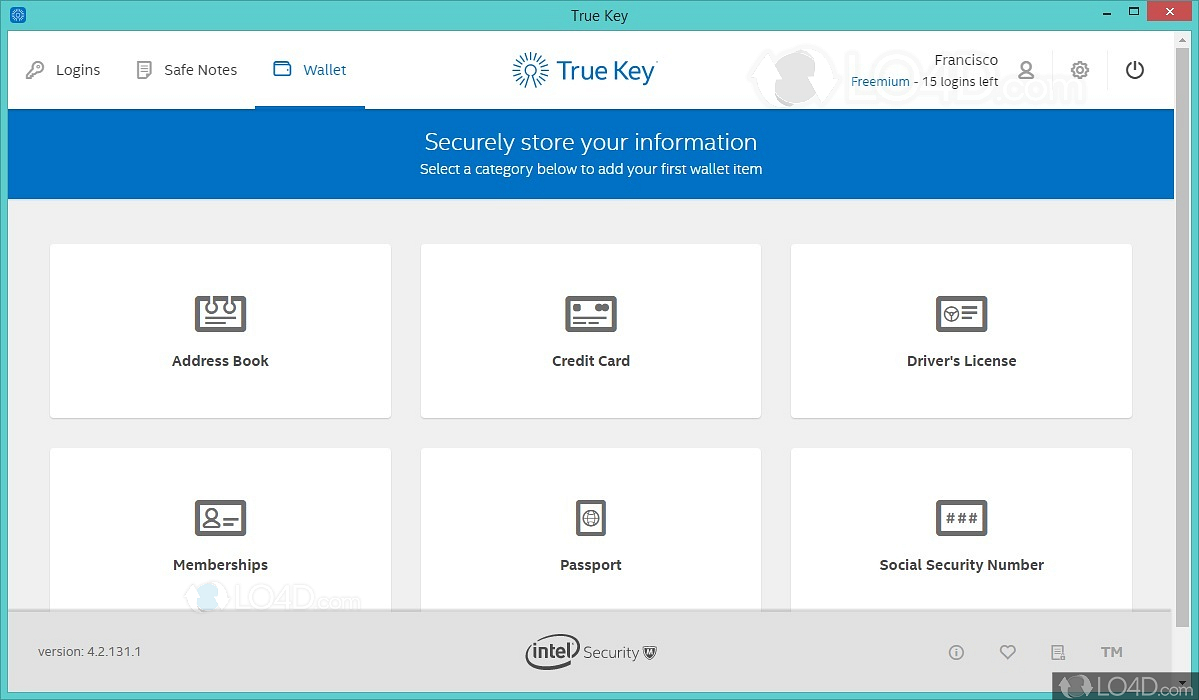Click the key icon beside Logins

[x=35, y=70]
